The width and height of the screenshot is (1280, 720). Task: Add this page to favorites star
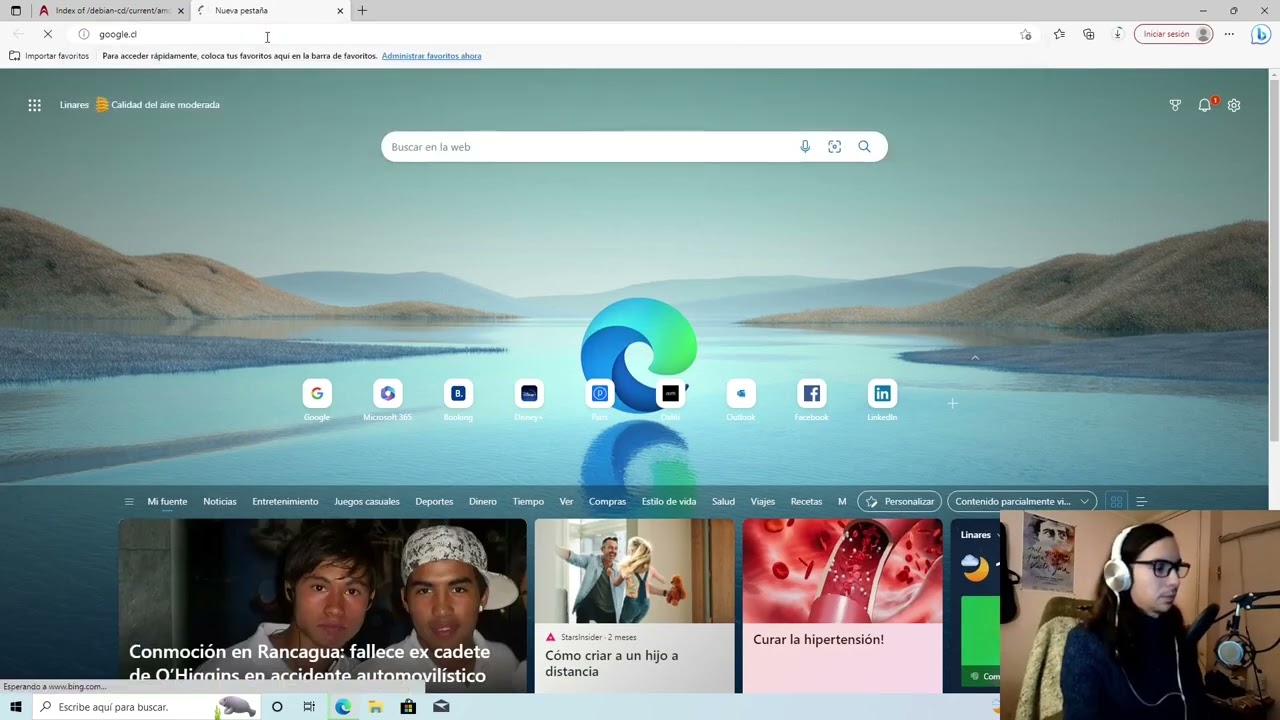pyautogui.click(x=1026, y=34)
